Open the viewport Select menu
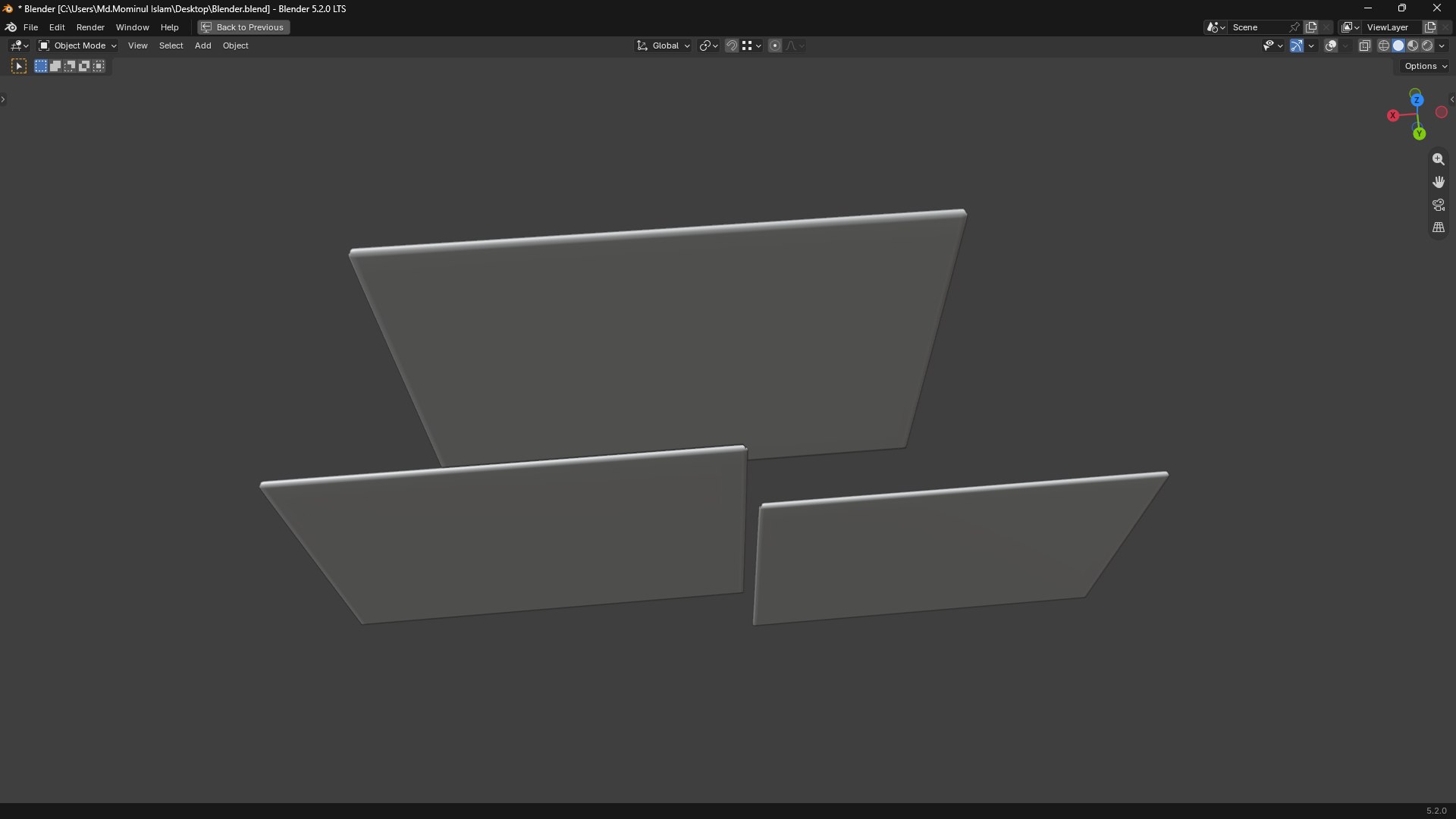The height and width of the screenshot is (819, 1456). (171, 45)
